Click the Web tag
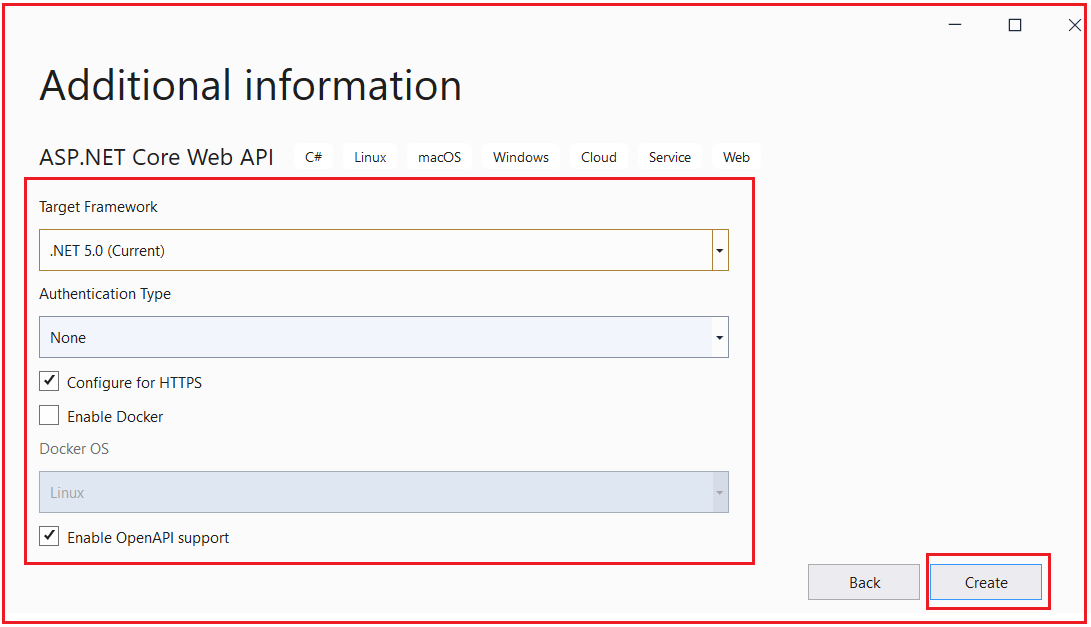The height and width of the screenshot is (627, 1091). point(736,157)
